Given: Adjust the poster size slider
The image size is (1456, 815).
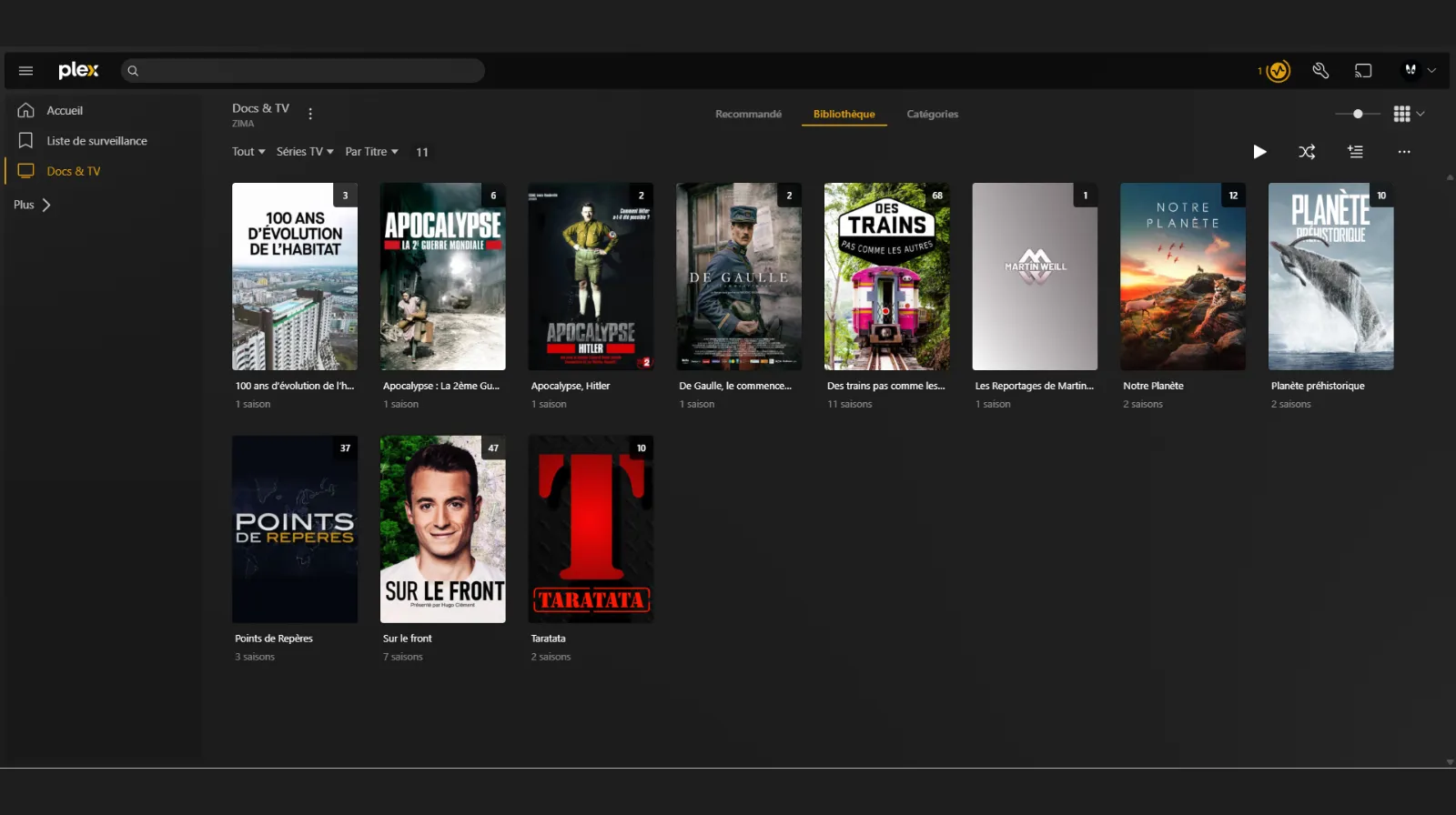Looking at the screenshot, I should click(x=1357, y=114).
